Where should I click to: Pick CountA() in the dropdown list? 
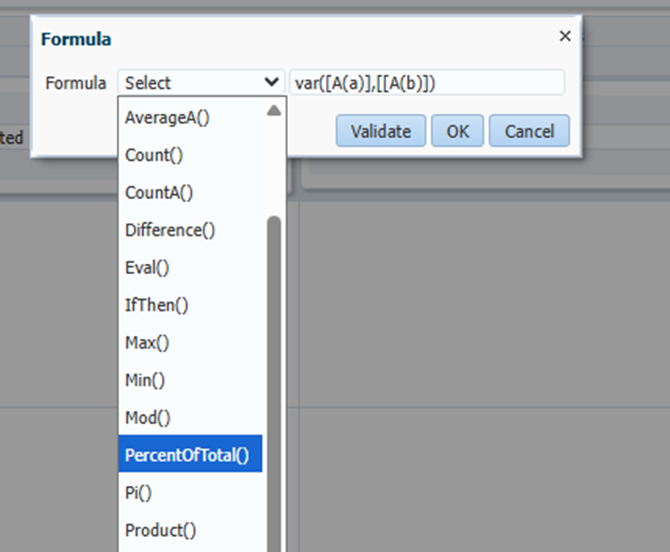(x=159, y=193)
